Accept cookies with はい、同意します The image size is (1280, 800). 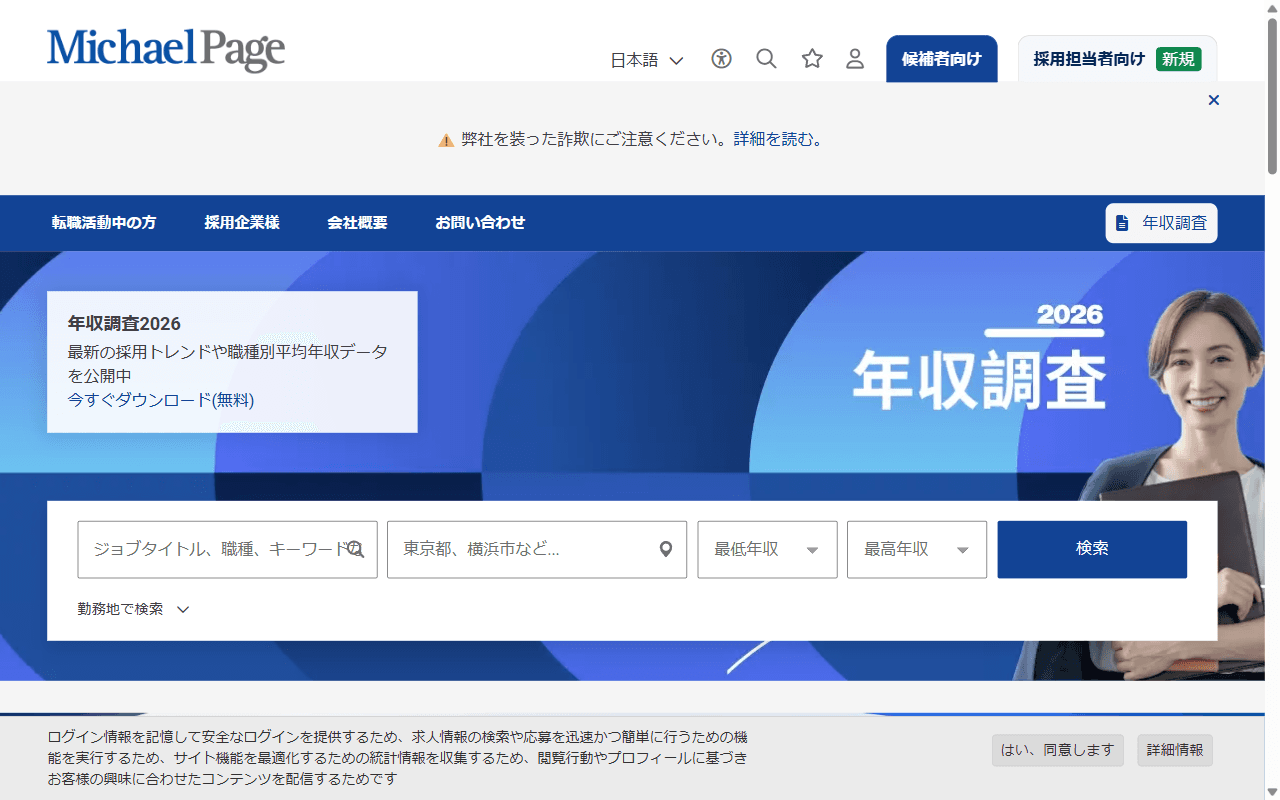coord(1058,750)
